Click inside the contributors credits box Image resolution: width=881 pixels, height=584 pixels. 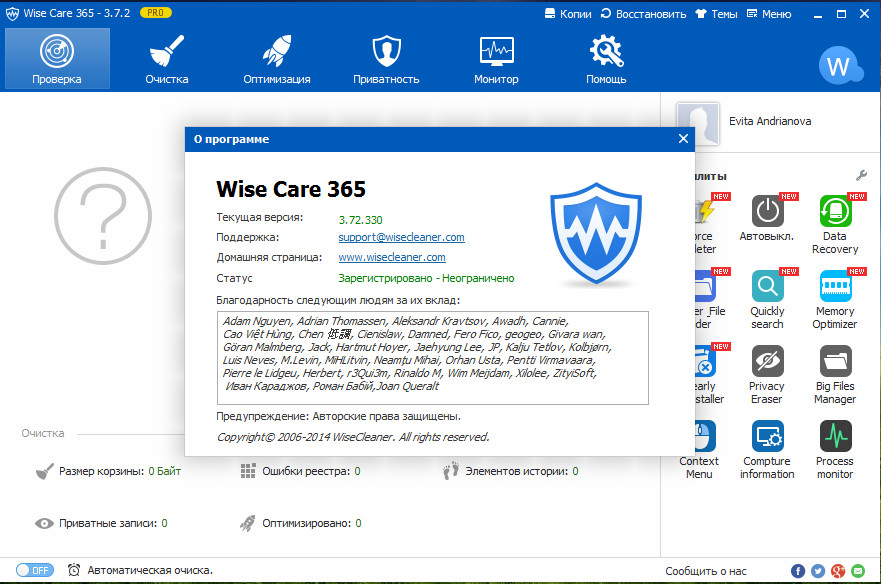433,357
